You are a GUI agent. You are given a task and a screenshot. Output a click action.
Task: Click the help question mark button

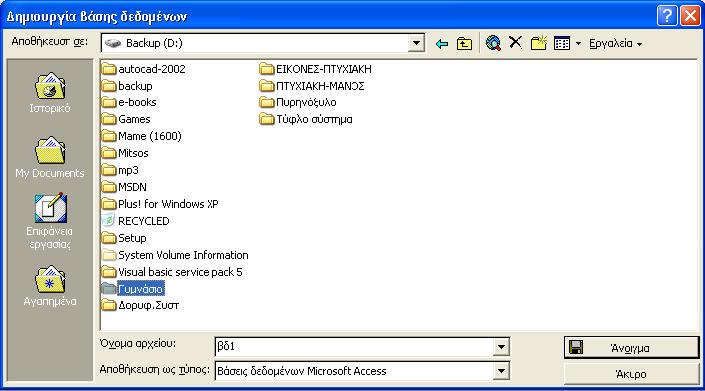pos(667,16)
